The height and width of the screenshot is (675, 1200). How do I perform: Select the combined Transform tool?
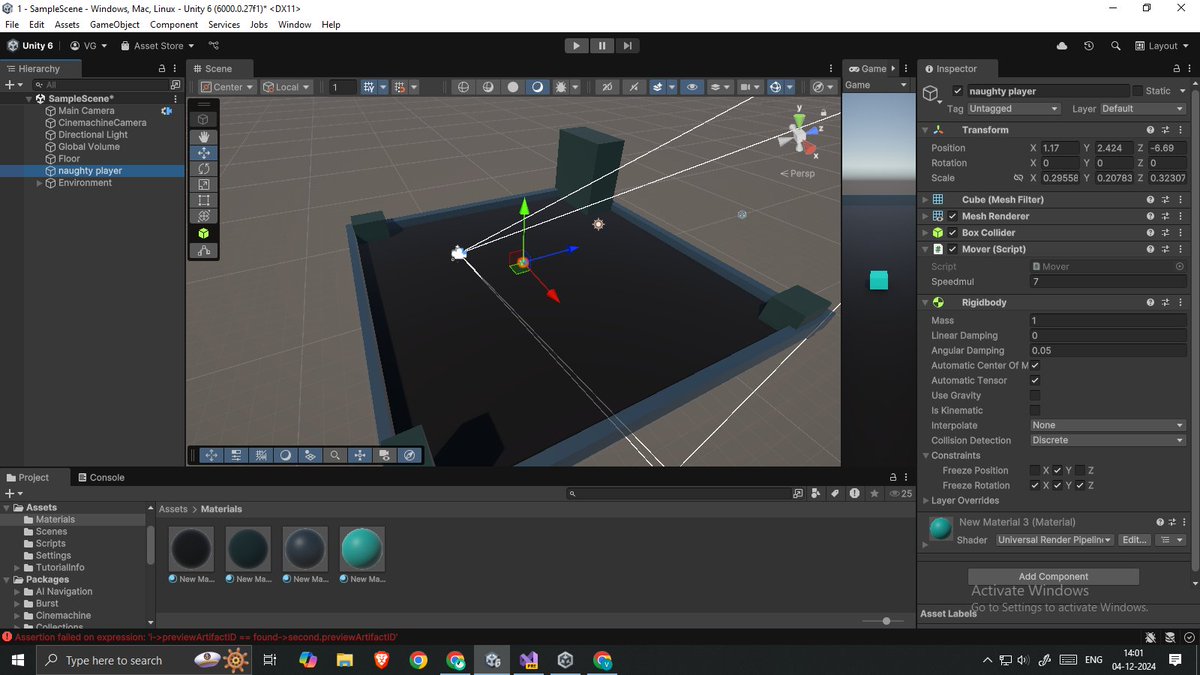(204, 216)
